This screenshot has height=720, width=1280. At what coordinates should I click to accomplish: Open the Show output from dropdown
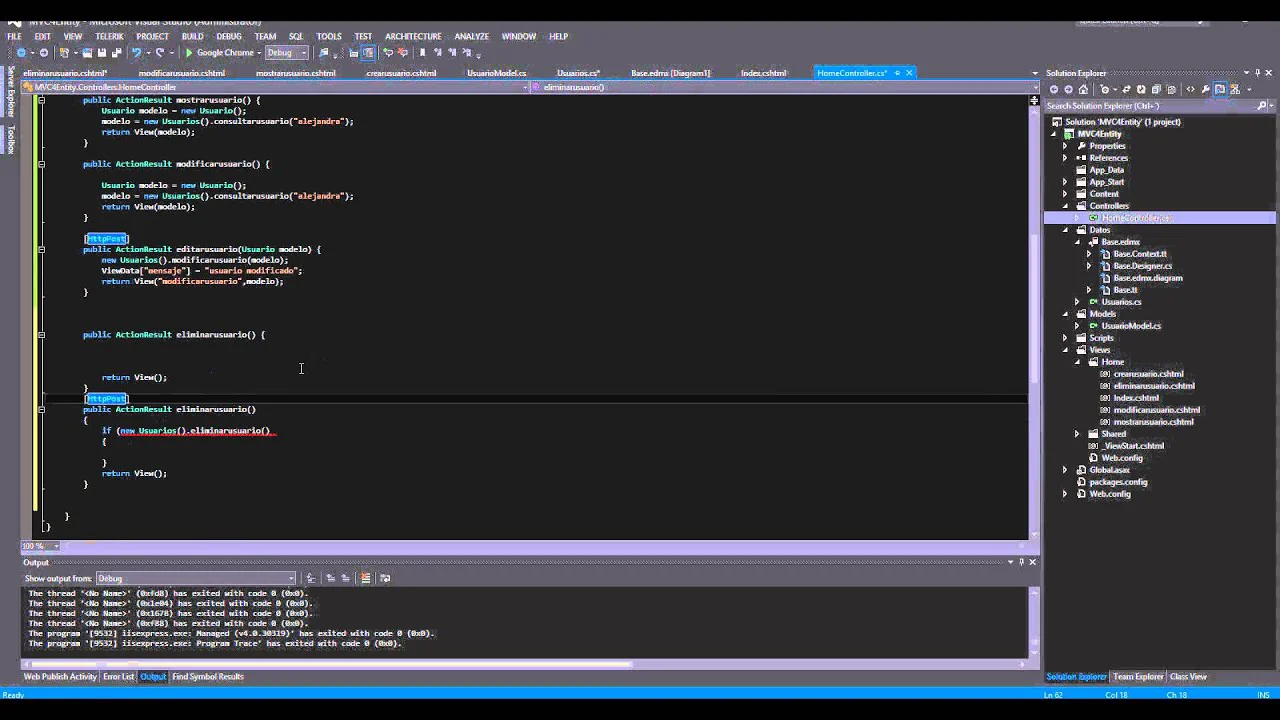click(196, 578)
